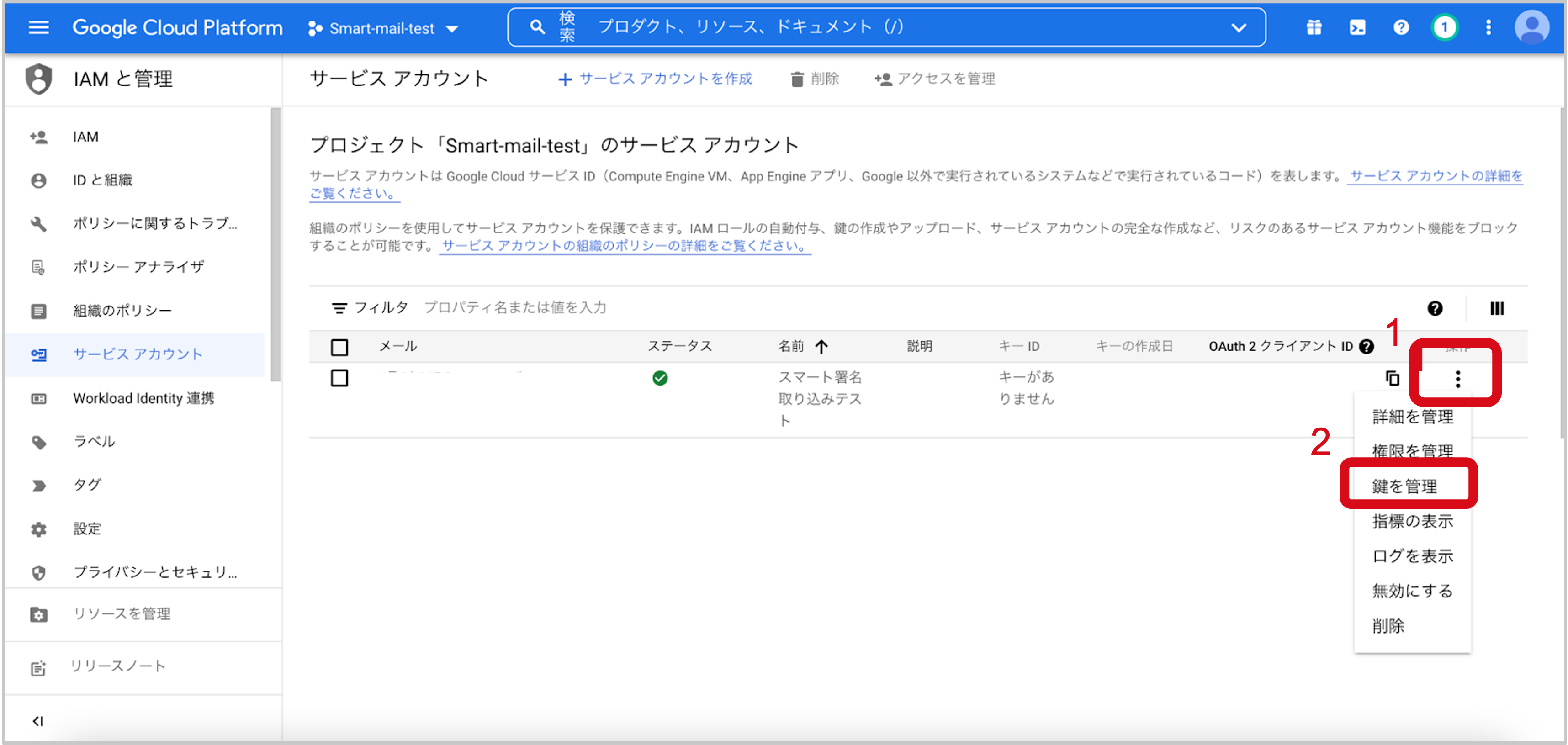Screen dimensions: 1568x745
Task: Click the 名前 sort arrow
Action: click(x=821, y=347)
